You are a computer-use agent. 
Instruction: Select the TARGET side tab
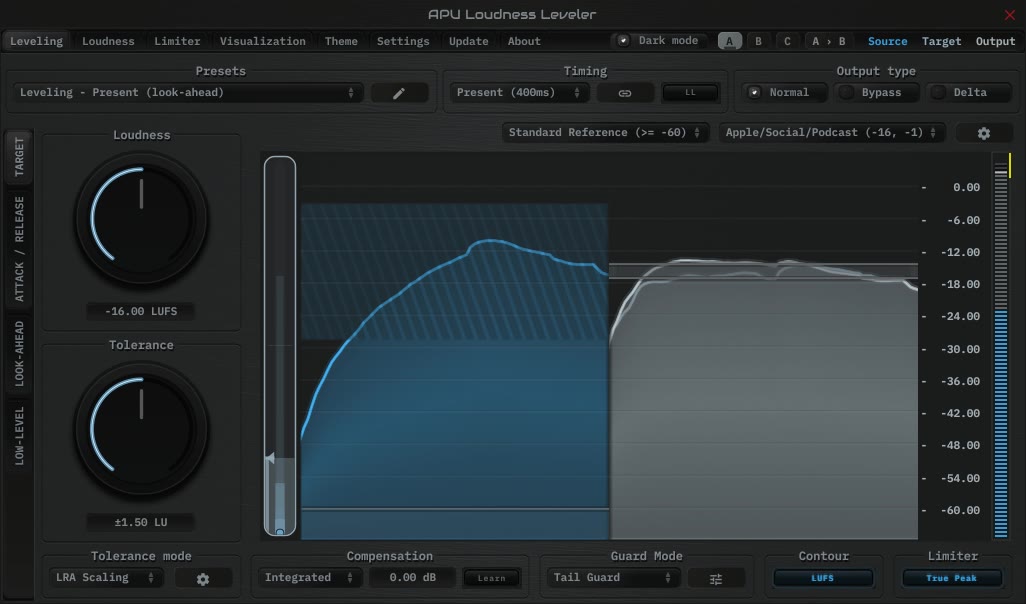click(x=19, y=157)
